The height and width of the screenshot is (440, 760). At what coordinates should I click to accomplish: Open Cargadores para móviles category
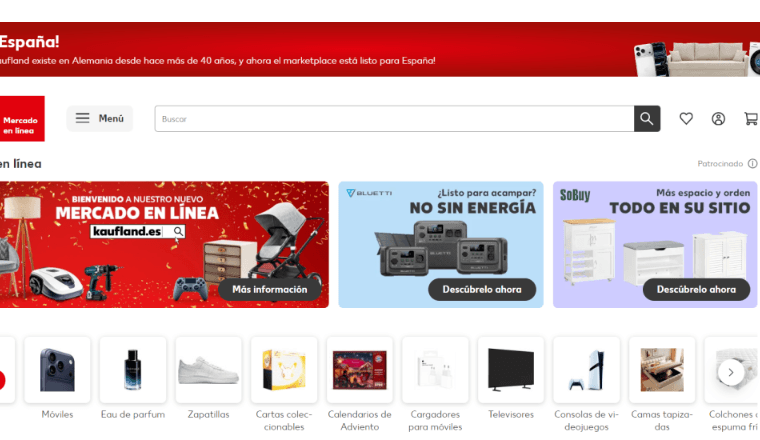pos(435,384)
